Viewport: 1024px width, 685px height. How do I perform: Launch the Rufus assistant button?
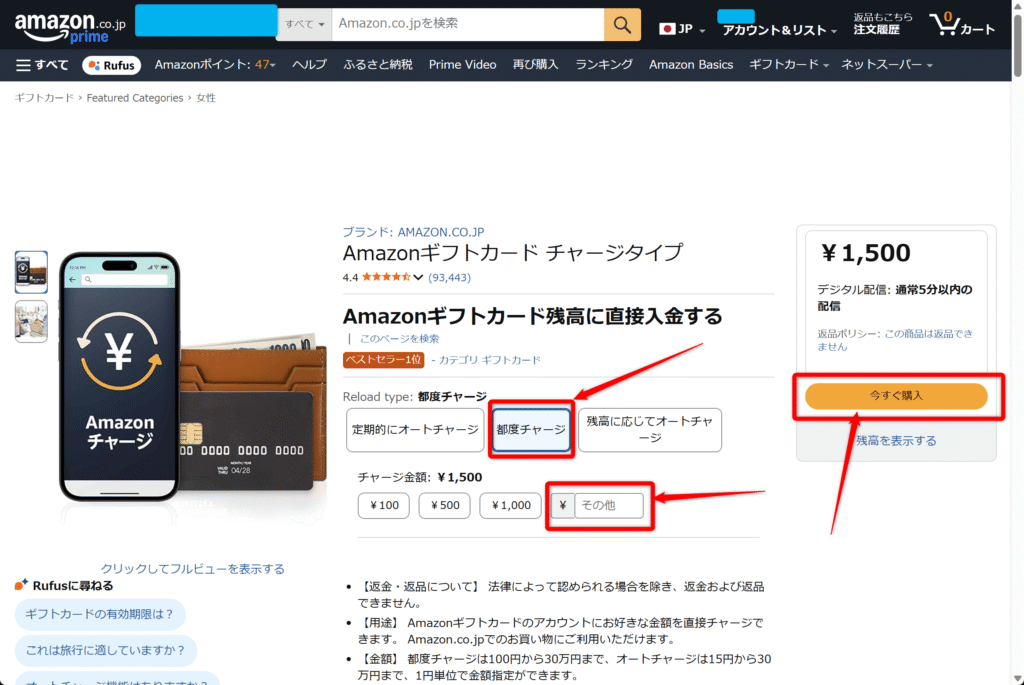[x=112, y=65]
